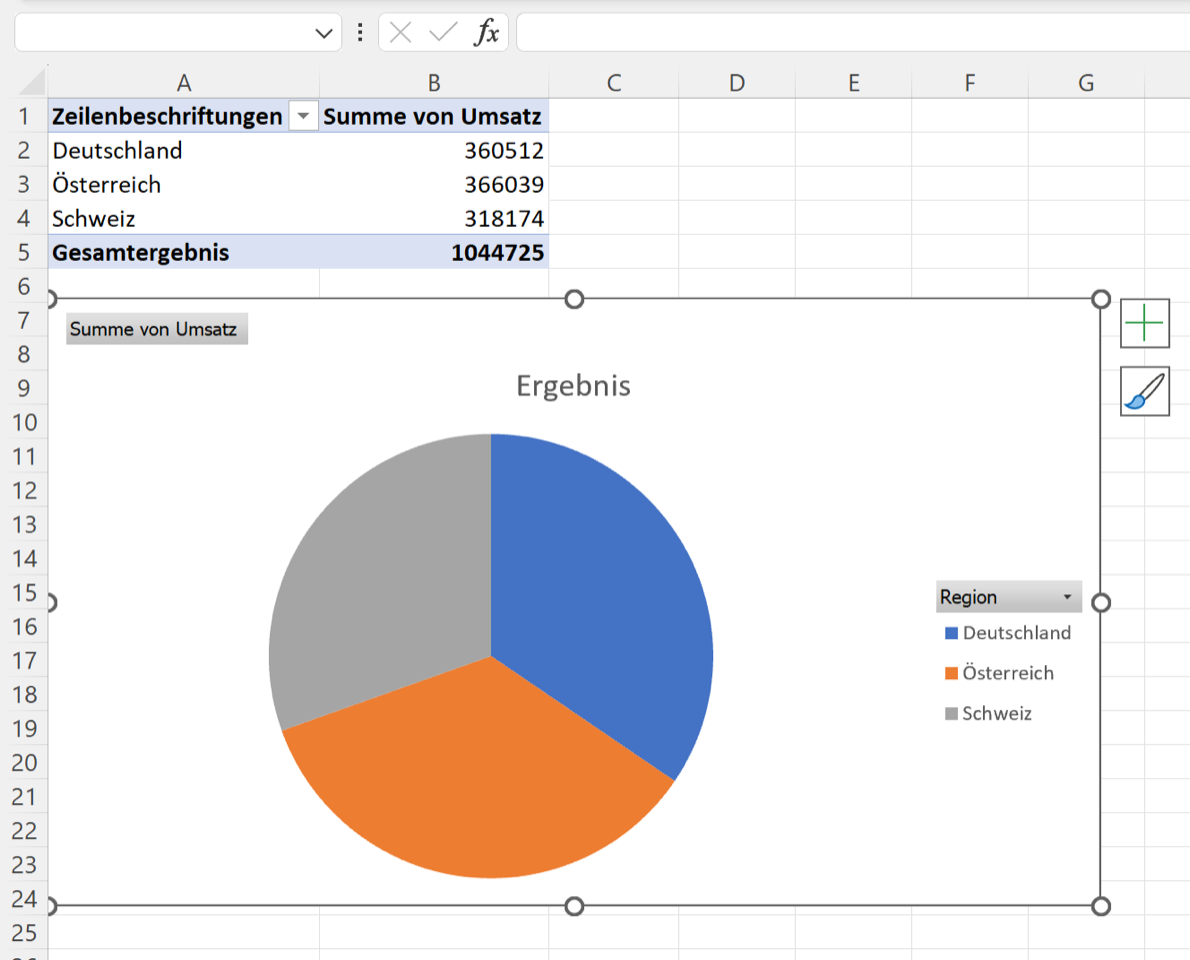Select cell A2 containing Deutschland
1190x960 pixels.
coord(184,150)
